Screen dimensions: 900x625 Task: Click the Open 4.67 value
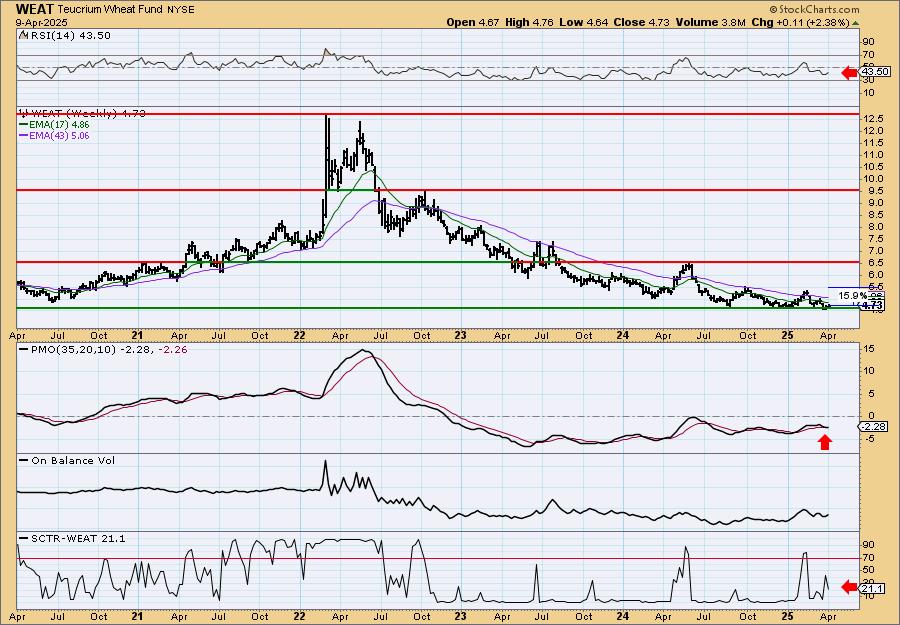[474, 22]
